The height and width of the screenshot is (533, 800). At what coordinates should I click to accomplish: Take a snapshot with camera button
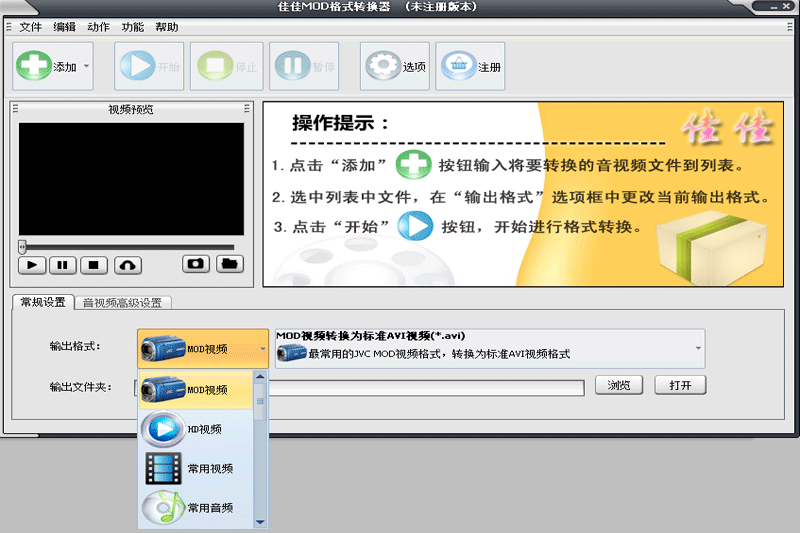click(196, 264)
